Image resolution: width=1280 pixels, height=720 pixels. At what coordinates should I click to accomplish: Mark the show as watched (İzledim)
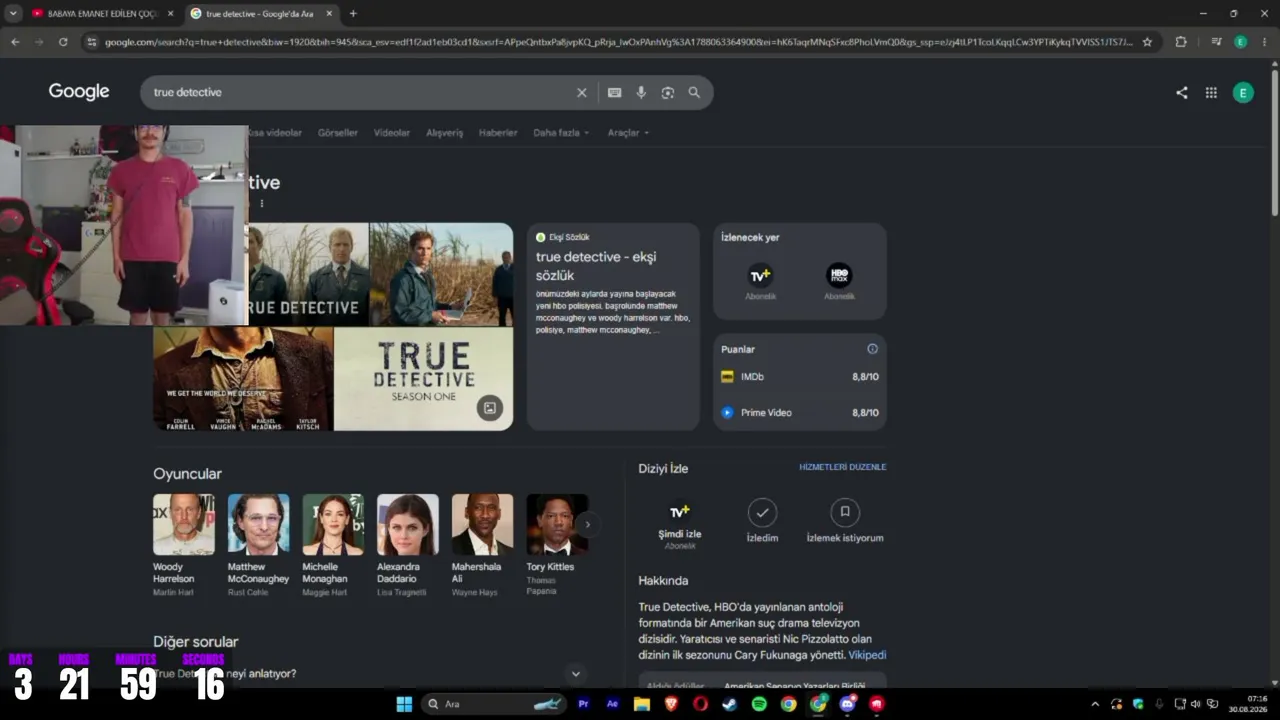[x=762, y=521]
